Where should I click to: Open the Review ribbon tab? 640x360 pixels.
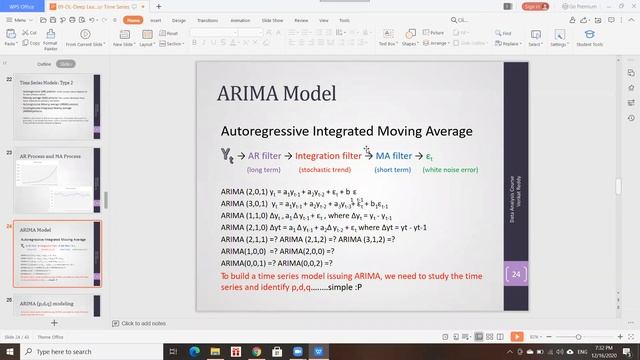pyautogui.click(x=301, y=20)
